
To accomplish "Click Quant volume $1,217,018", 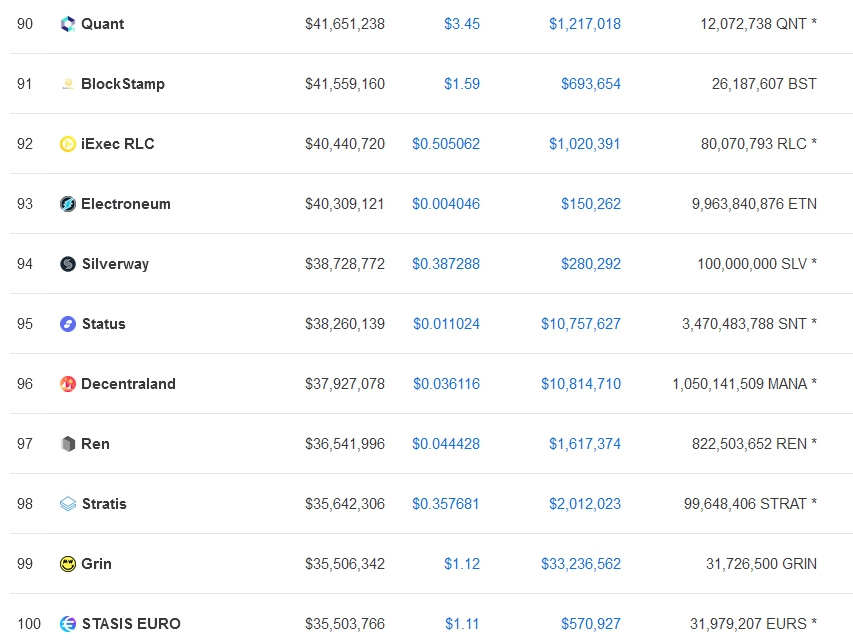I will coord(585,24).
